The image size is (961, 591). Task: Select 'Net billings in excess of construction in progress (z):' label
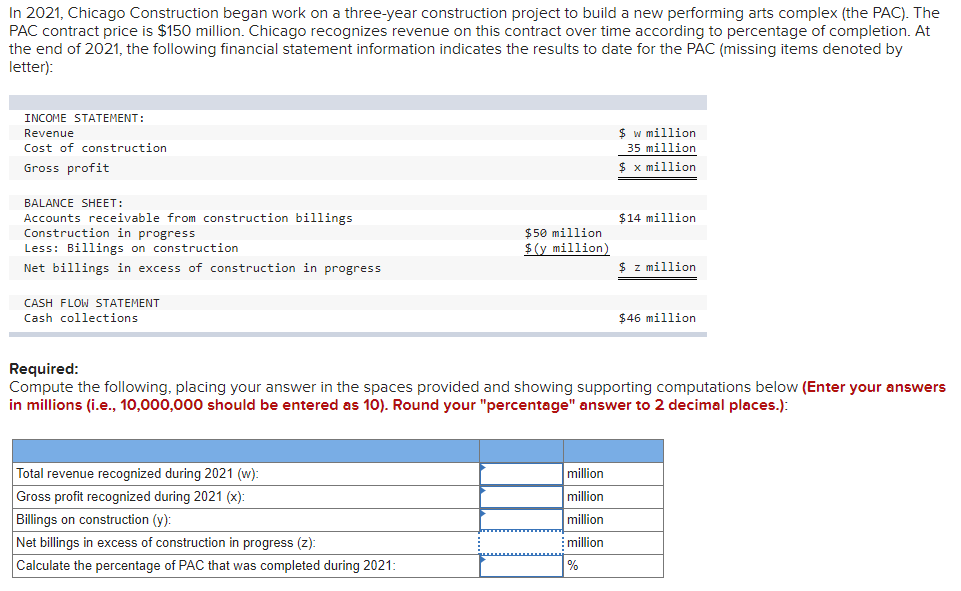(x=166, y=543)
